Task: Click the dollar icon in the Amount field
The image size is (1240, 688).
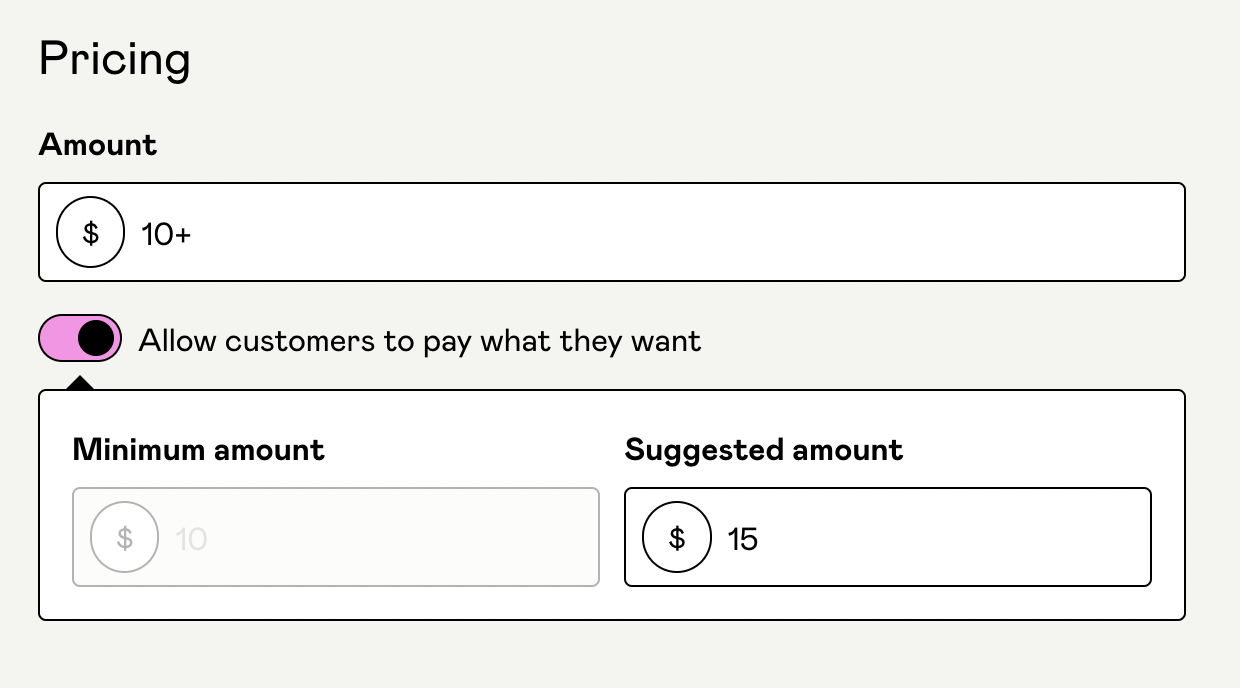Action: (x=91, y=233)
